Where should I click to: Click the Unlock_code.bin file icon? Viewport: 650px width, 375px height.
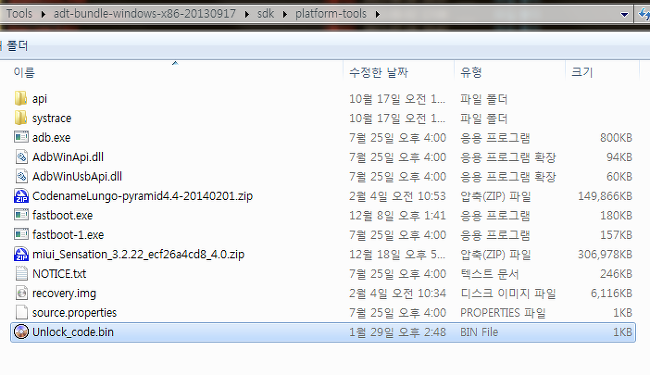pos(21,332)
